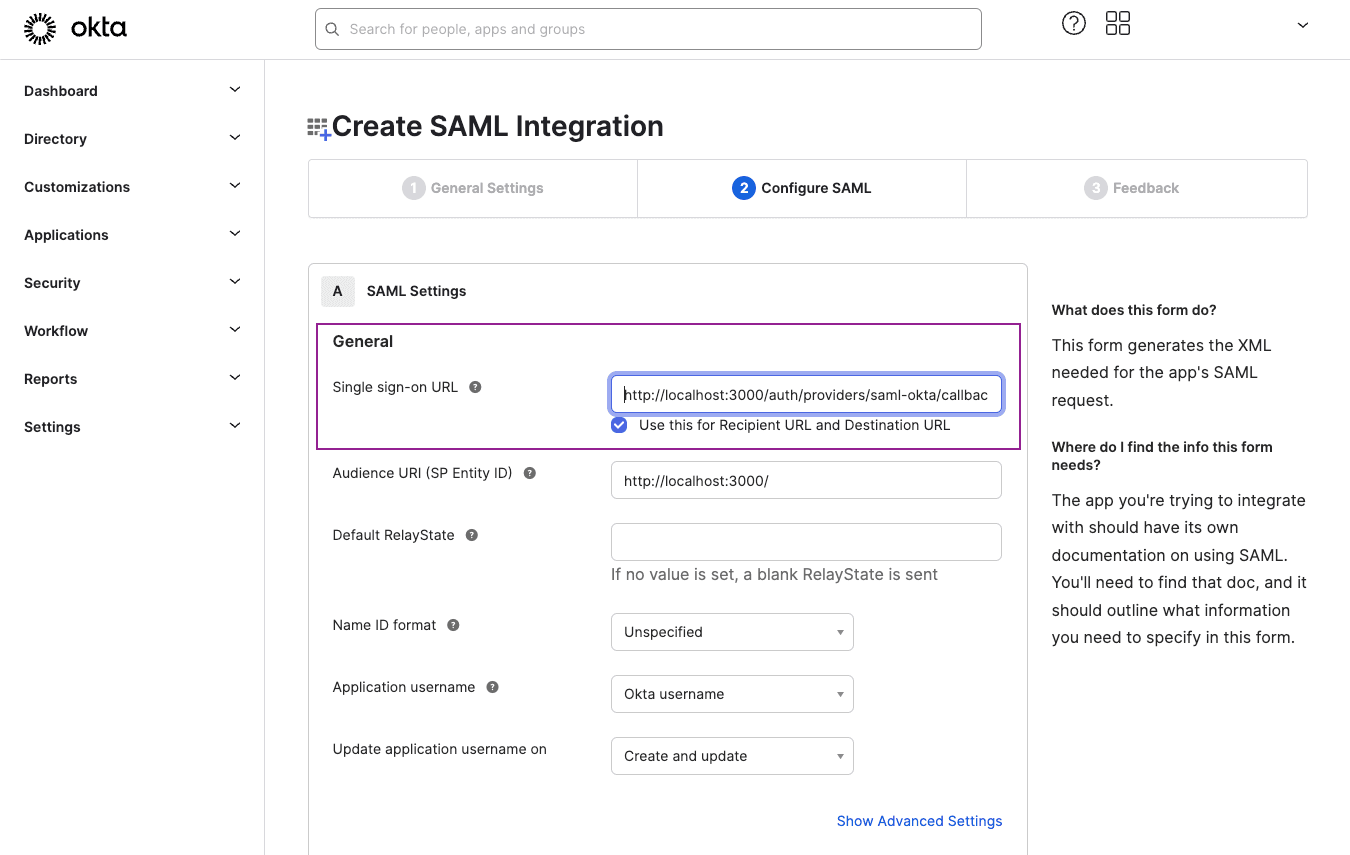Image resolution: width=1350 pixels, height=855 pixels.
Task: Click the Default RelayState input field
Action: (806, 542)
